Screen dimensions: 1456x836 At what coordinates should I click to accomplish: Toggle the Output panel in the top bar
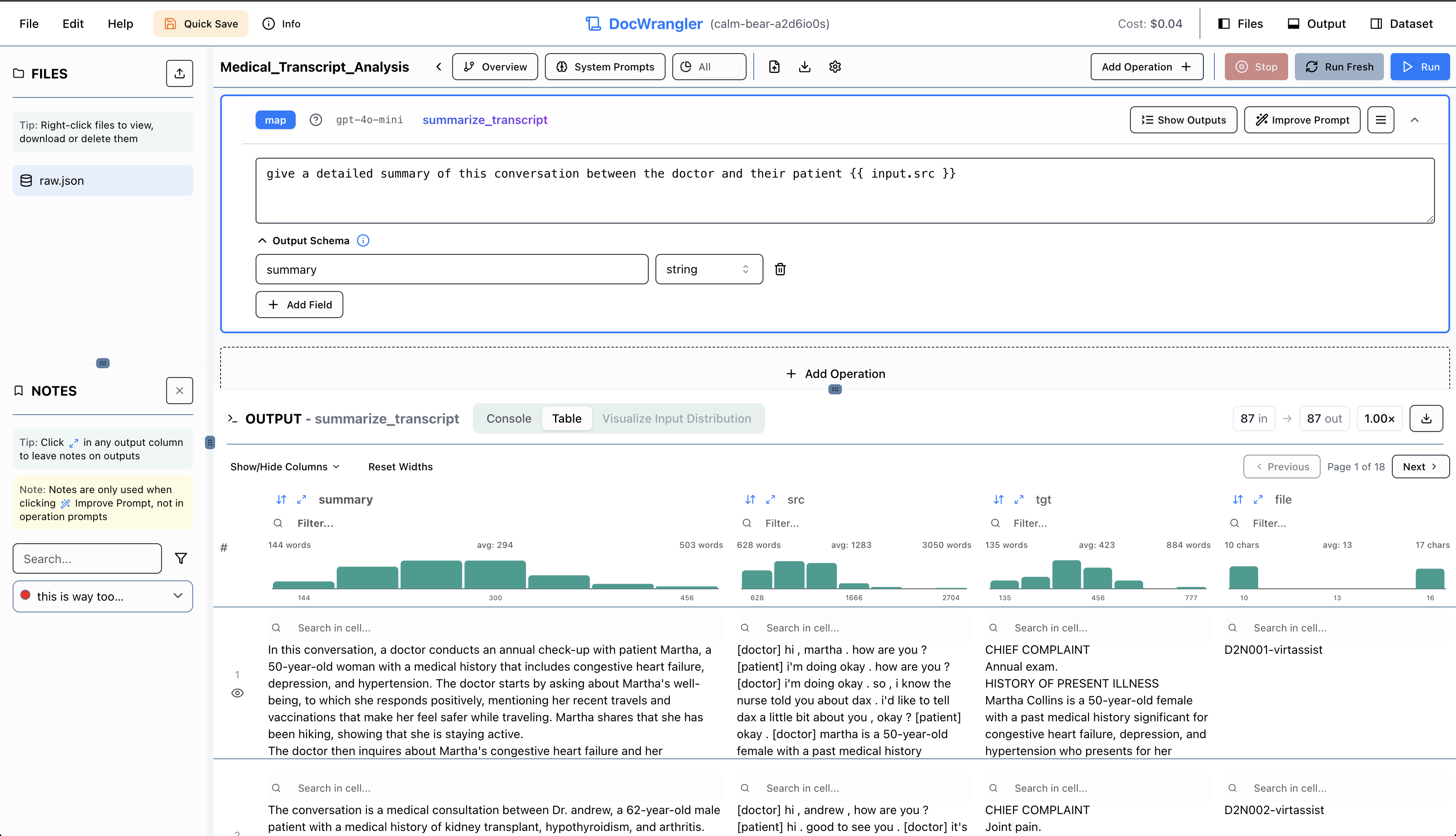(1316, 24)
